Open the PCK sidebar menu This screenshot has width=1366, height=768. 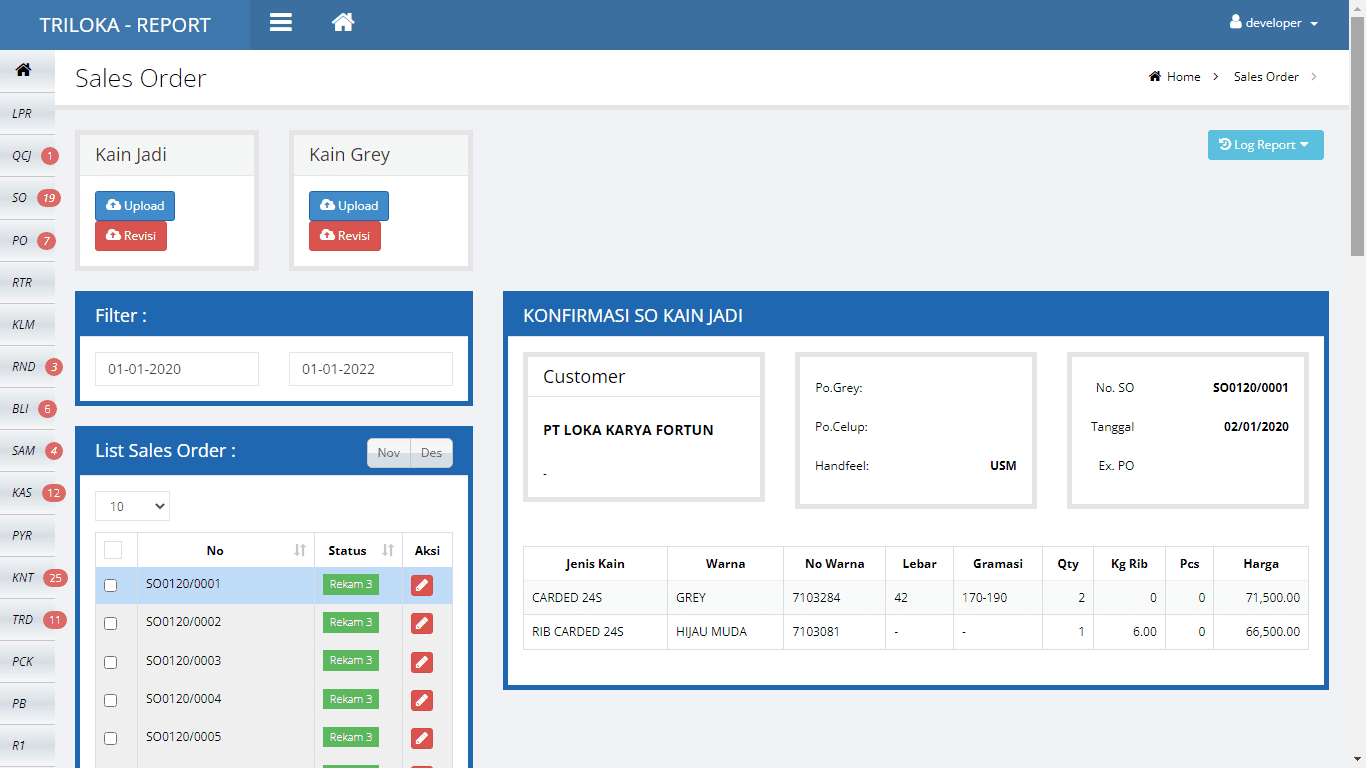27,661
